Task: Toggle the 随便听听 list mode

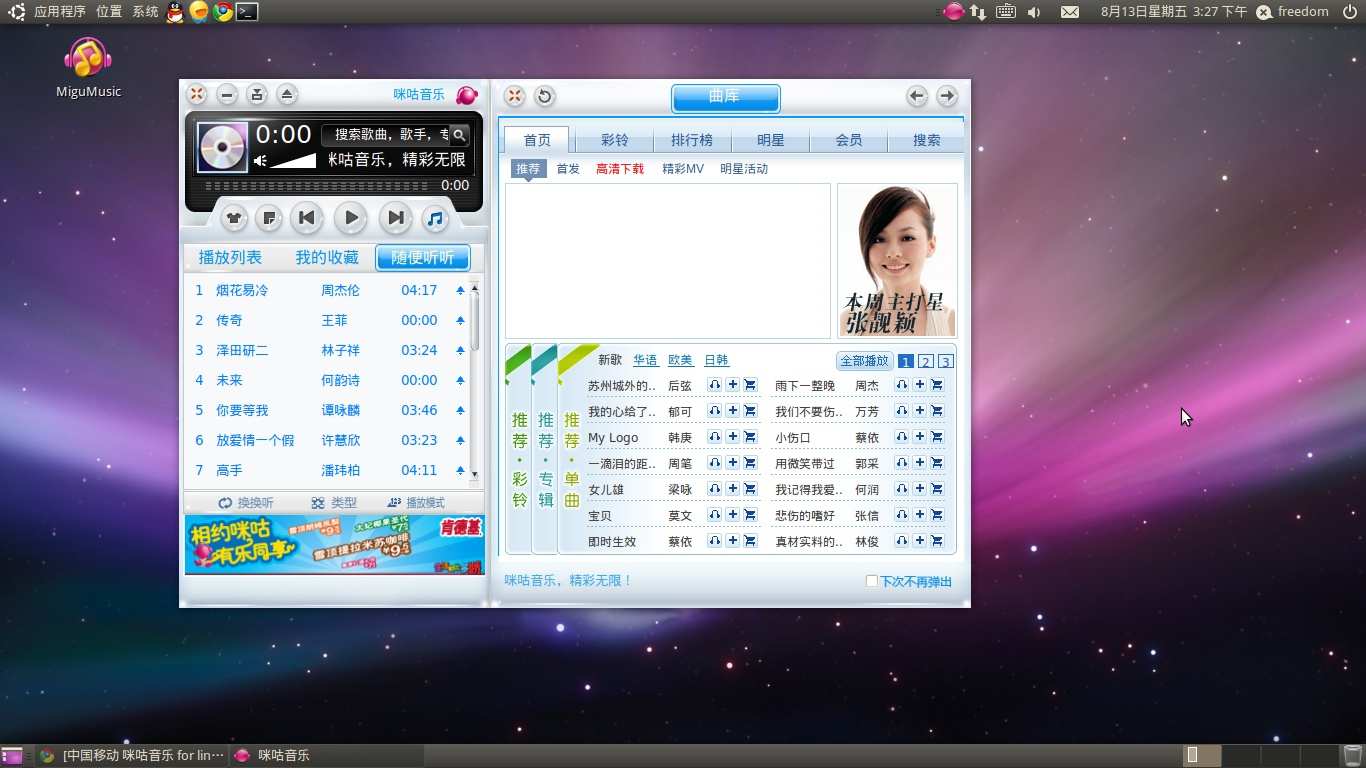Action: click(422, 258)
